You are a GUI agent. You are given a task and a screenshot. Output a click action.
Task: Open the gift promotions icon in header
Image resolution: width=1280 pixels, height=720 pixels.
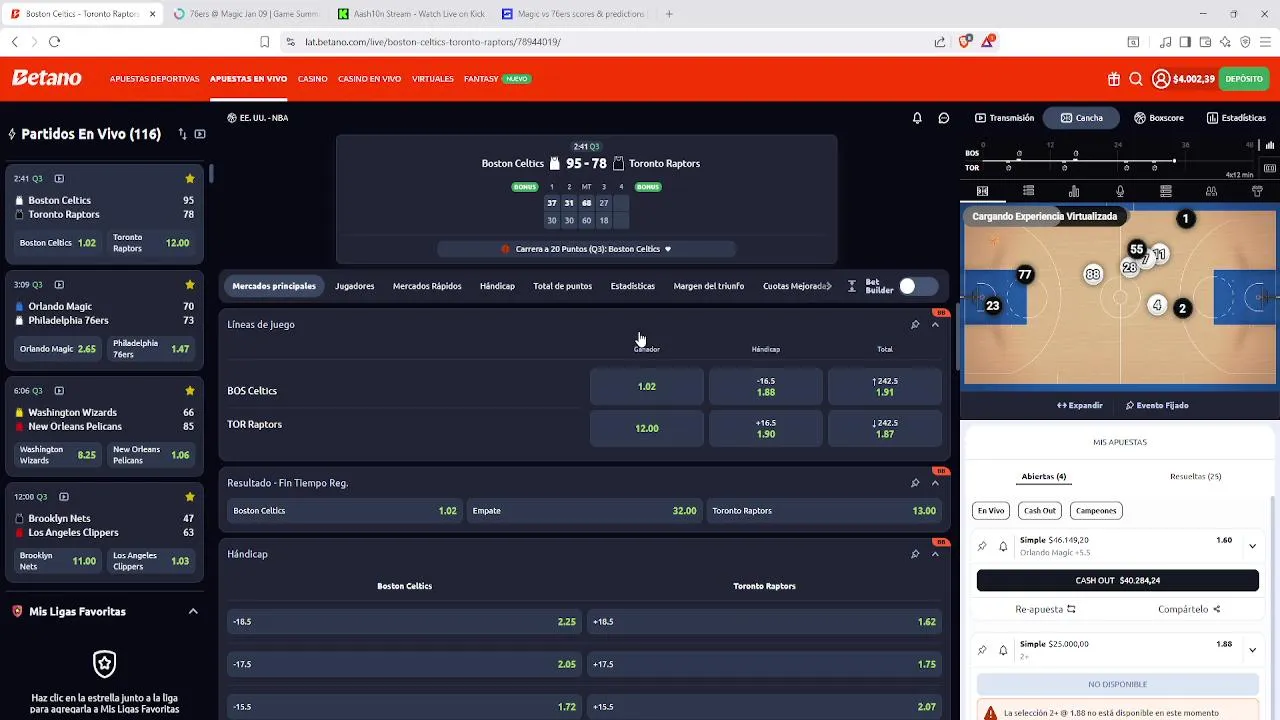(x=1114, y=79)
